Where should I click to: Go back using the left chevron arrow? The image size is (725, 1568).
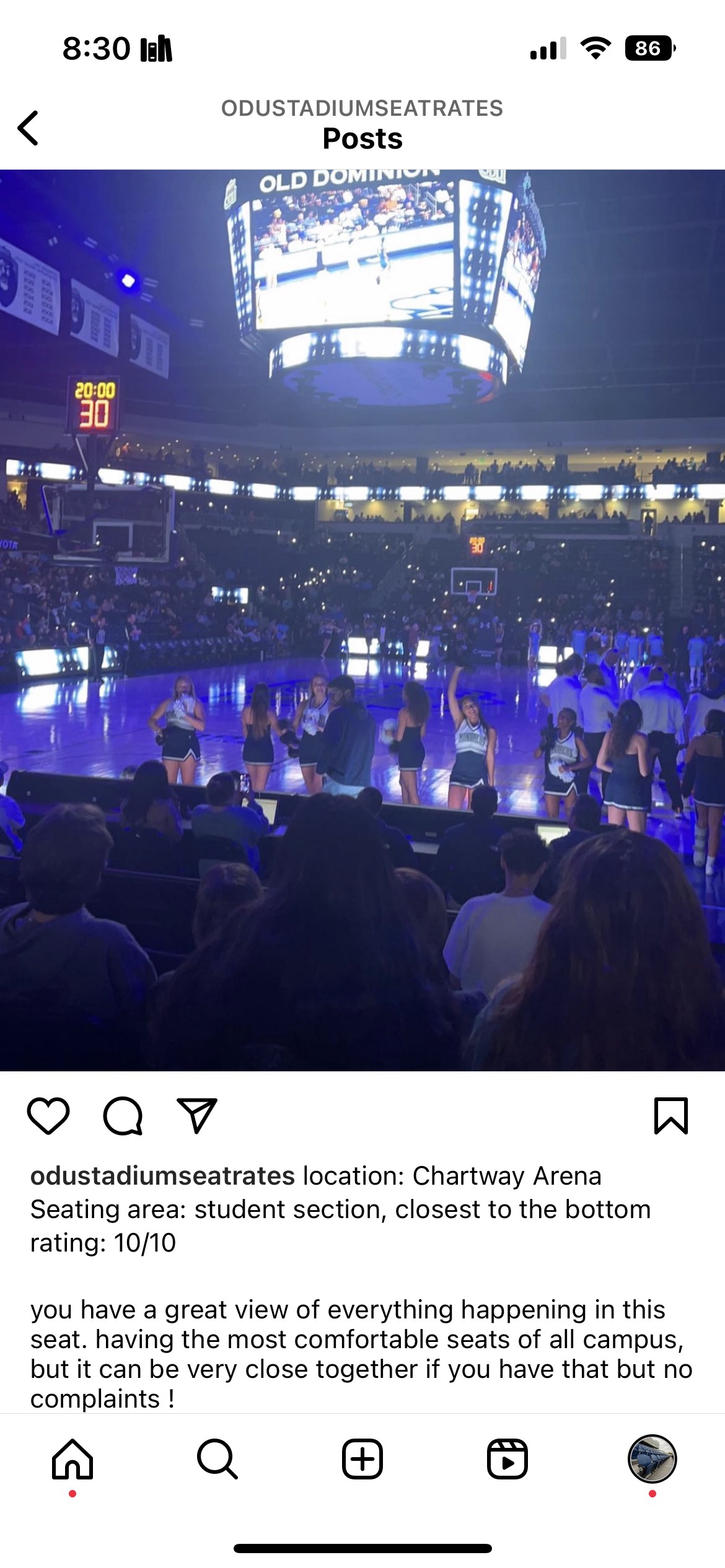click(29, 128)
